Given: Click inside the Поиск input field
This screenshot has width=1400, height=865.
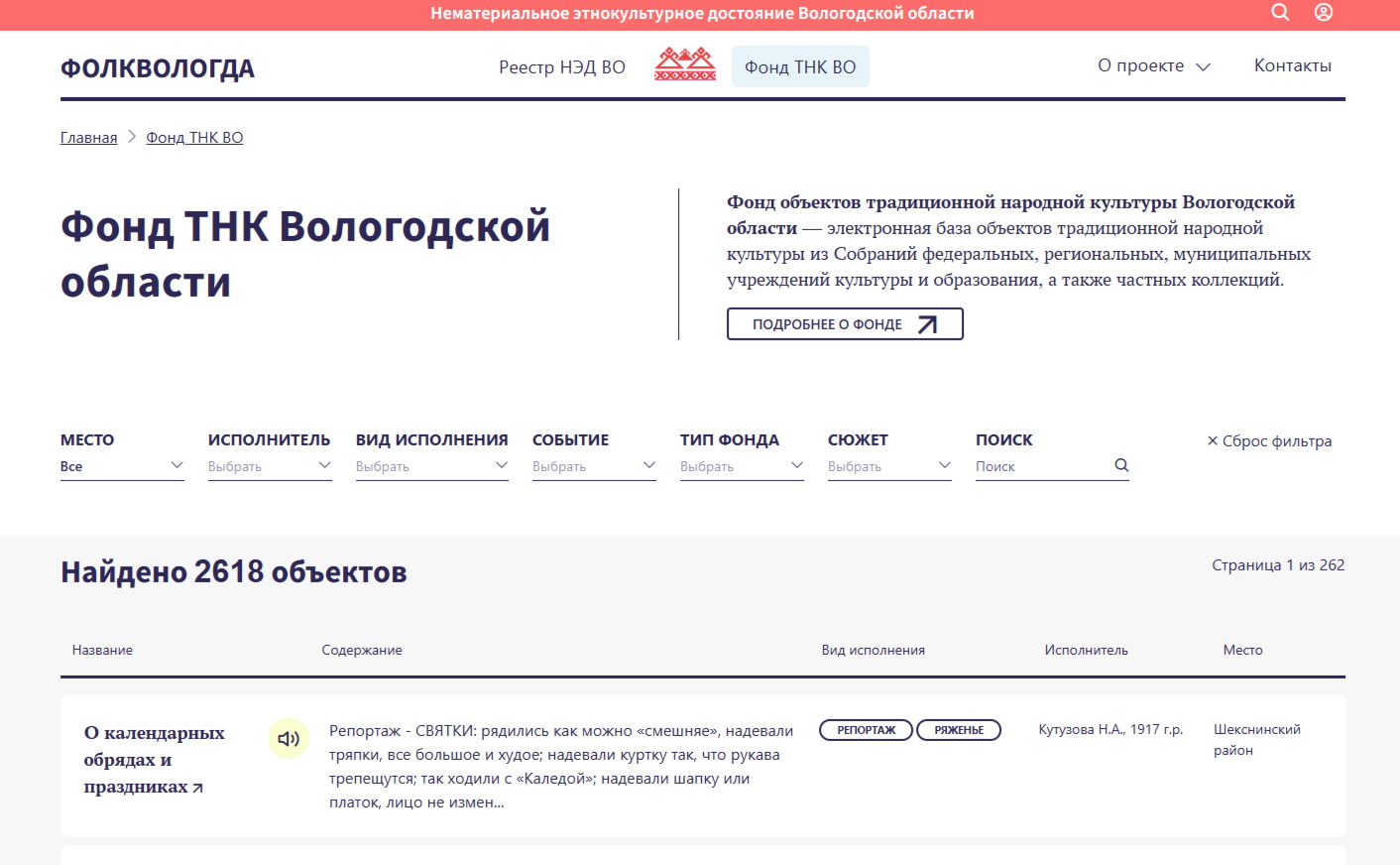Looking at the screenshot, I should (x=1031, y=465).
